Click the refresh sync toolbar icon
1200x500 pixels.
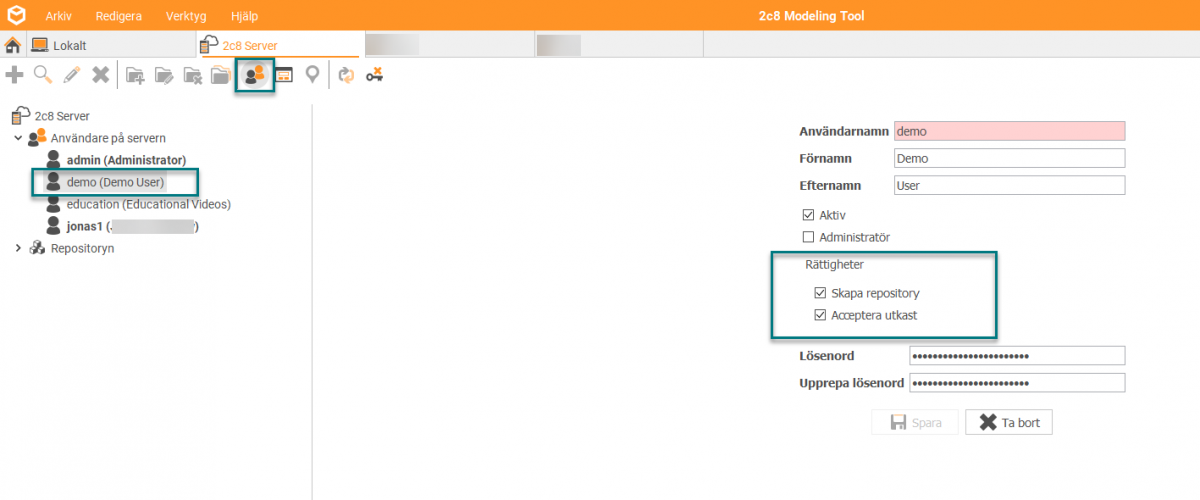[347, 74]
